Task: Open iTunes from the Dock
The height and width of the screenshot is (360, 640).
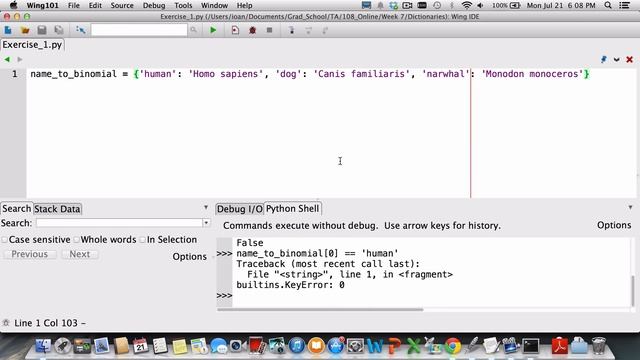Action: point(297,346)
